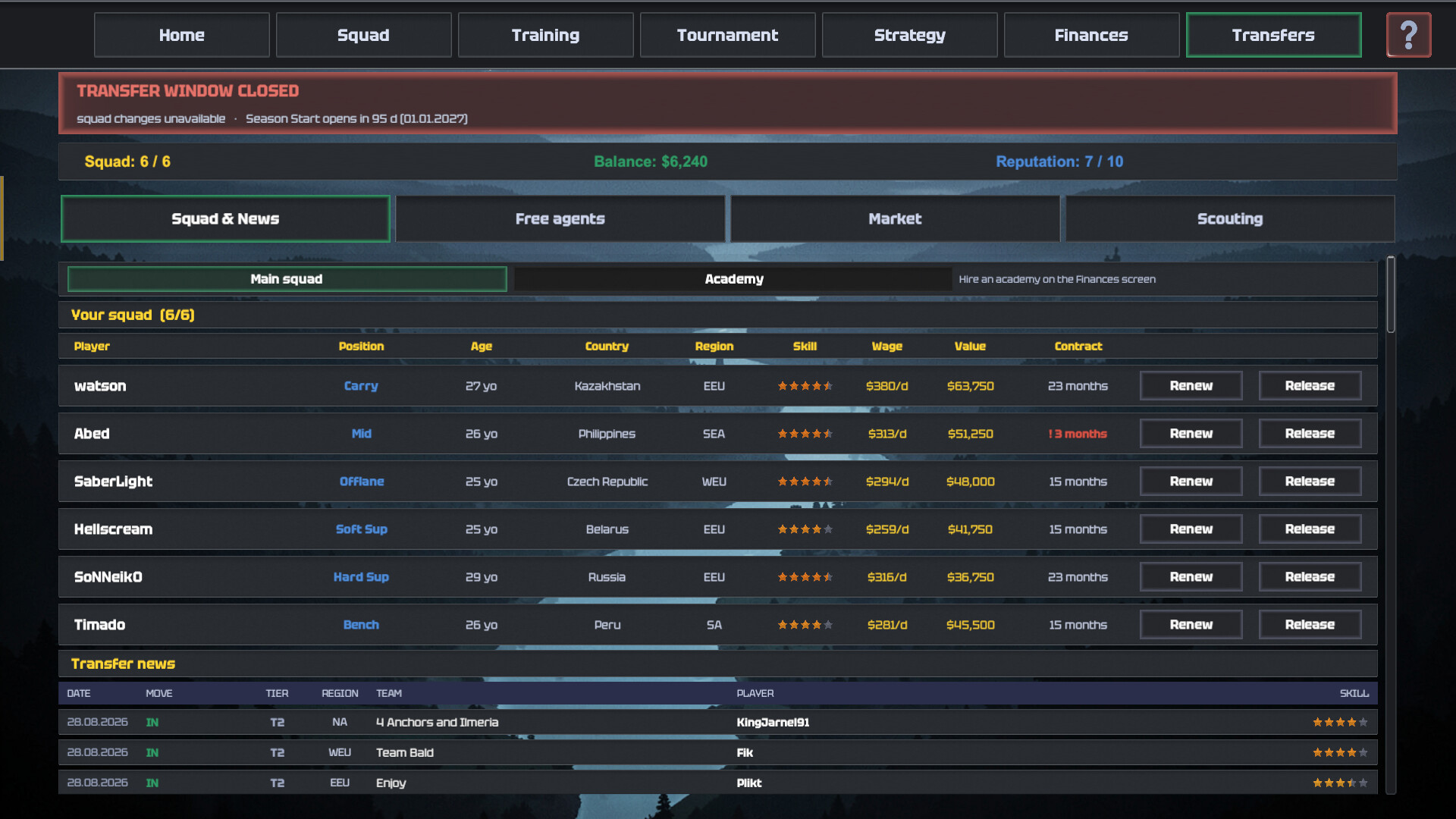
Task: Click KingJarnel91 in transfer news
Action: [x=773, y=723]
